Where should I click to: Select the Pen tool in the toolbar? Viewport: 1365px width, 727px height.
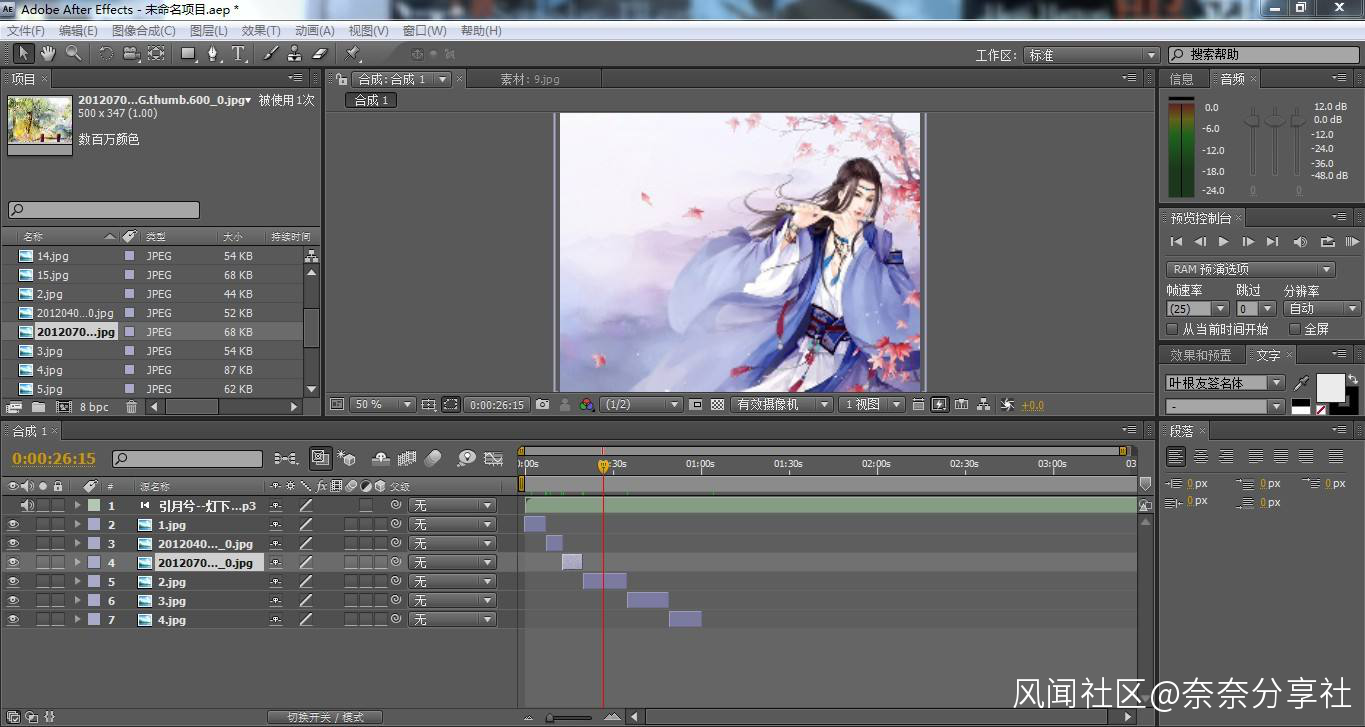tap(213, 54)
